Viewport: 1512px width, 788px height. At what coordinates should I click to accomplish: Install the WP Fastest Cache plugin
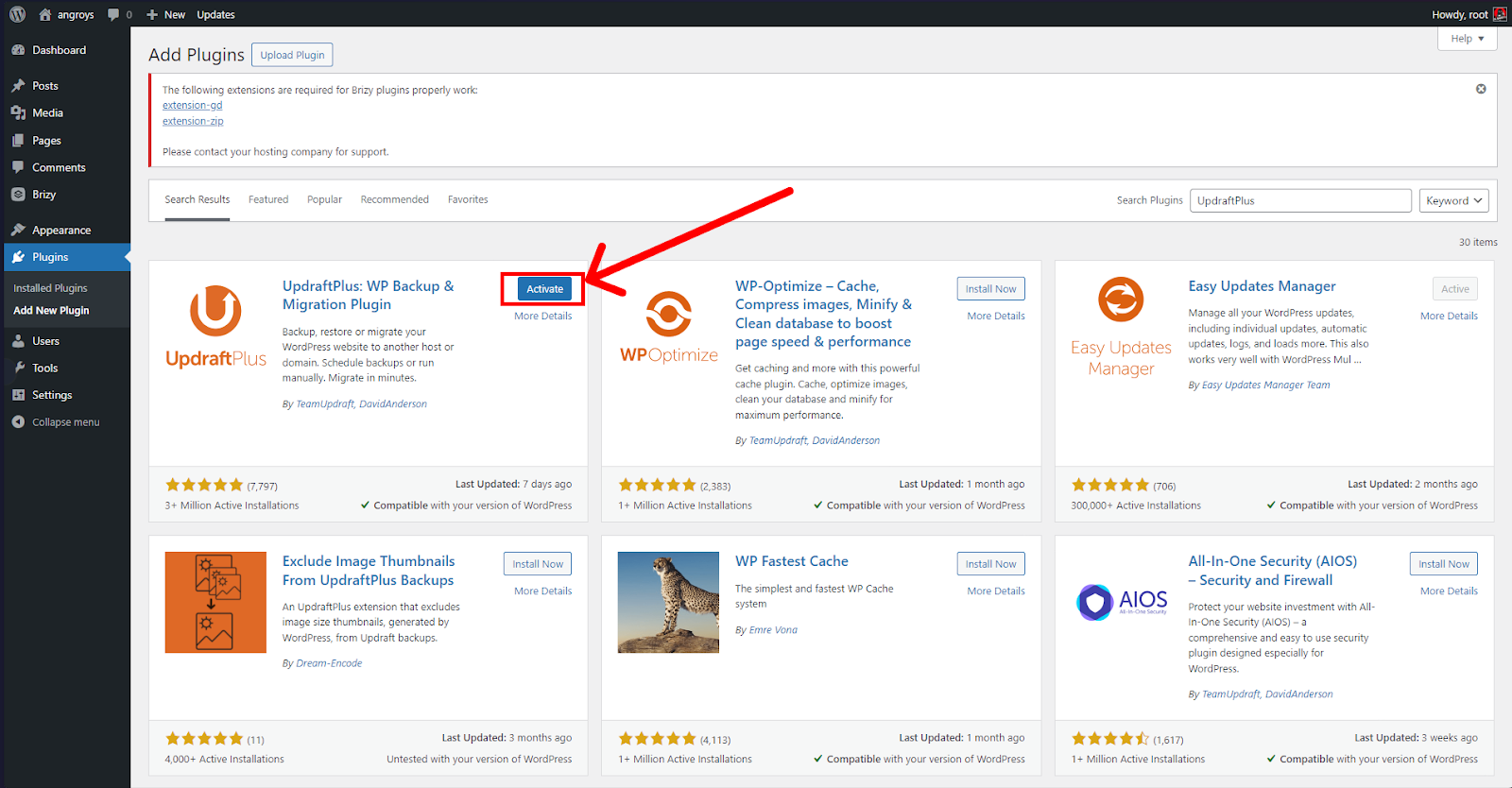(x=990, y=564)
